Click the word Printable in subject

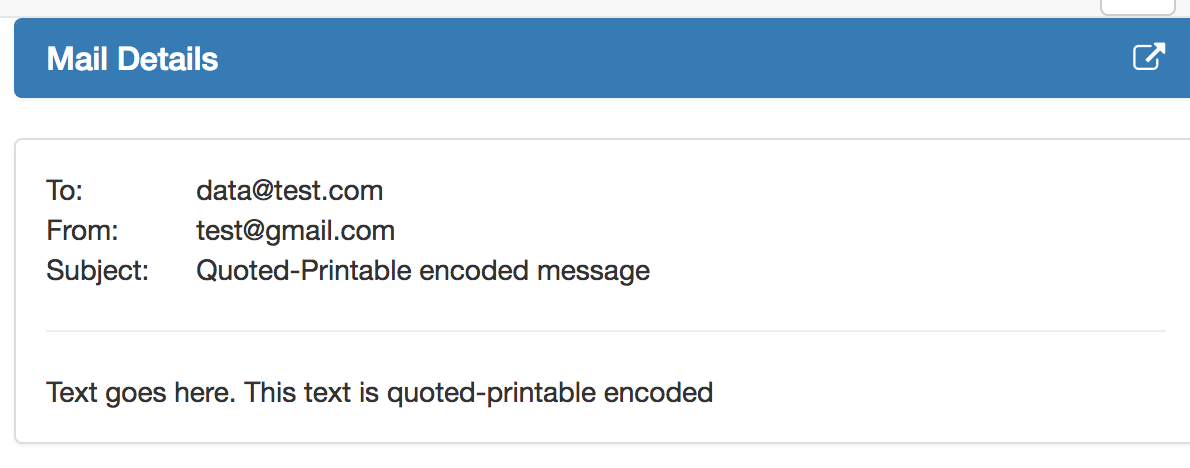(x=357, y=271)
